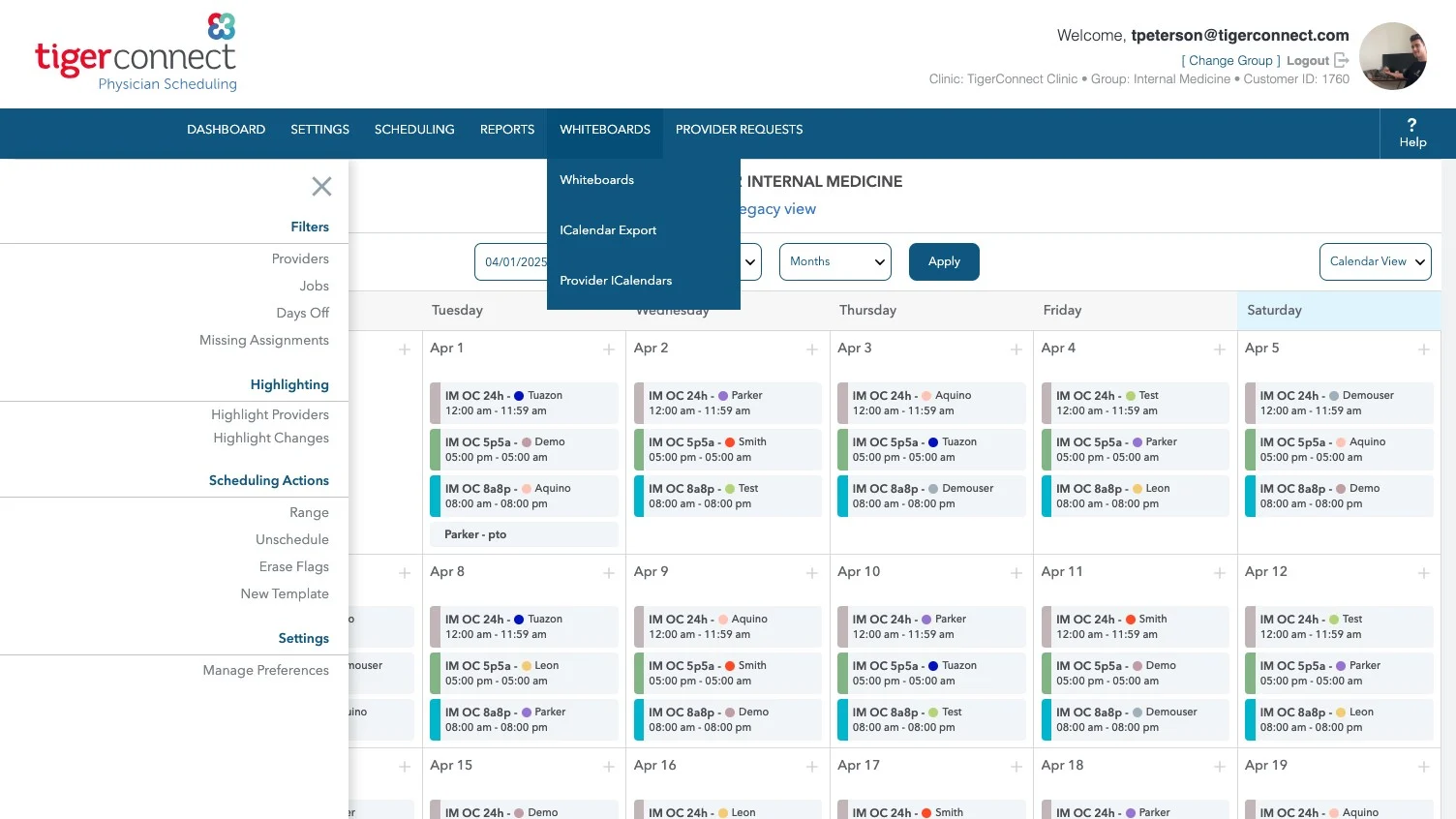Click the start date field 04/01/2025

coord(511,261)
